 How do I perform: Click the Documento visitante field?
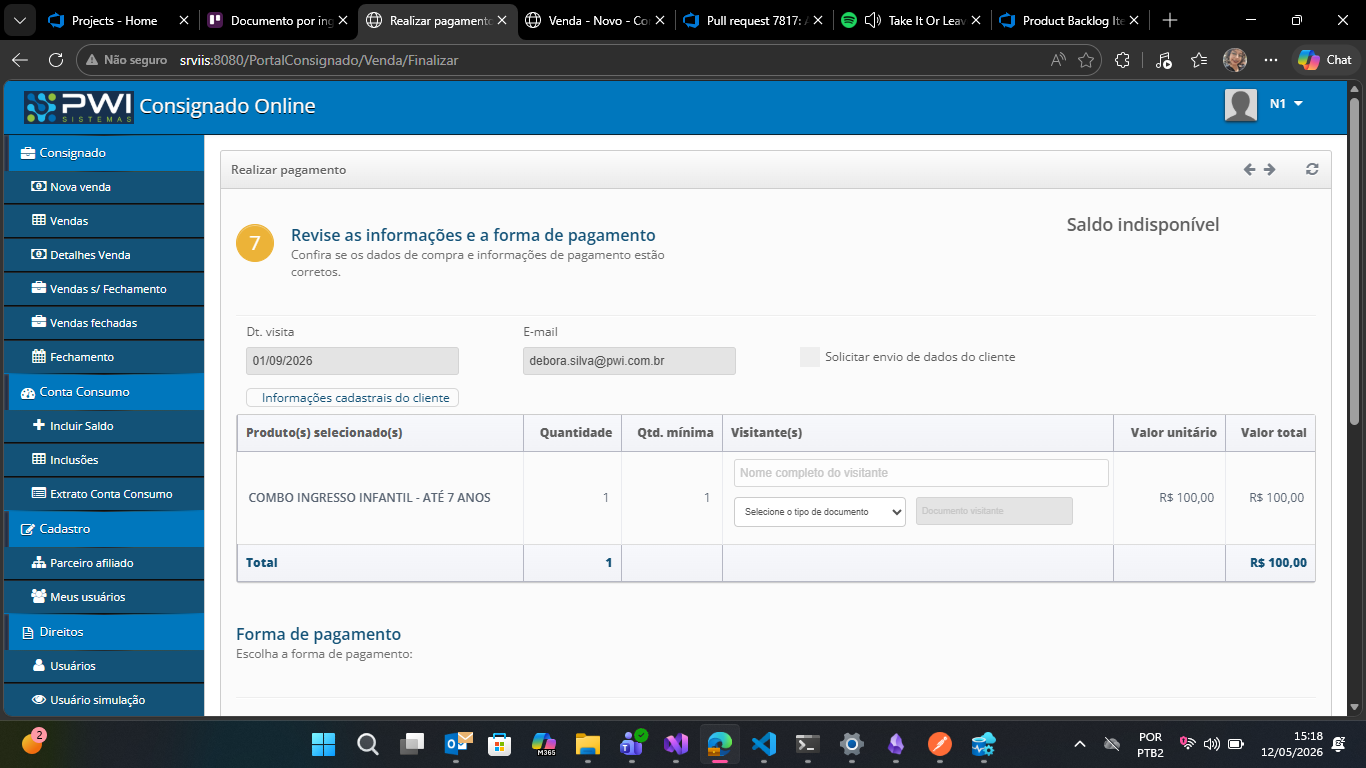[x=994, y=511]
